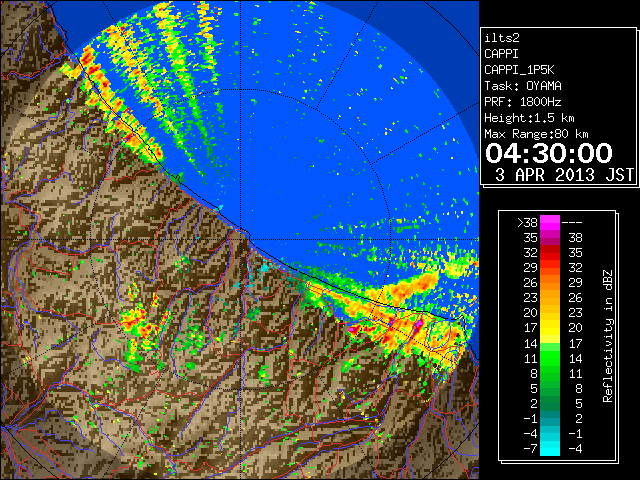
Task: Pick the green 5–8 dBZ swatch
Action: [x=550, y=388]
